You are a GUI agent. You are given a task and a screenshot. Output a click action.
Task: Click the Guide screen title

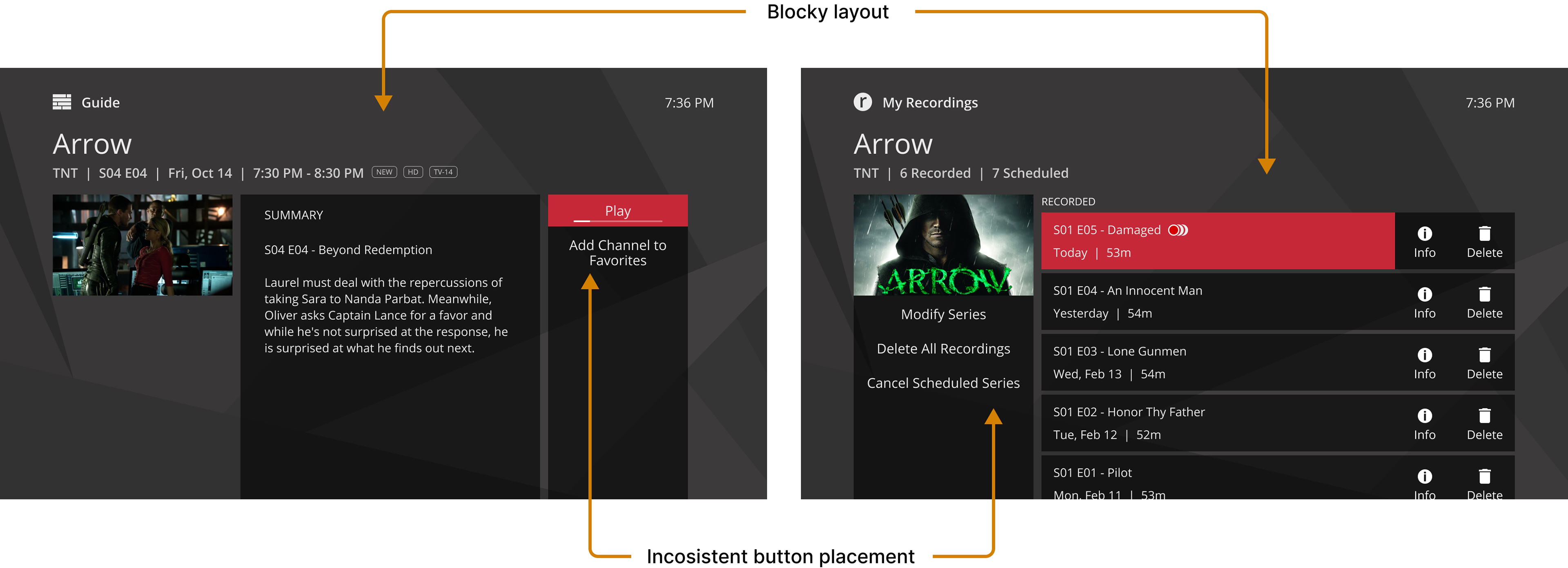click(100, 102)
